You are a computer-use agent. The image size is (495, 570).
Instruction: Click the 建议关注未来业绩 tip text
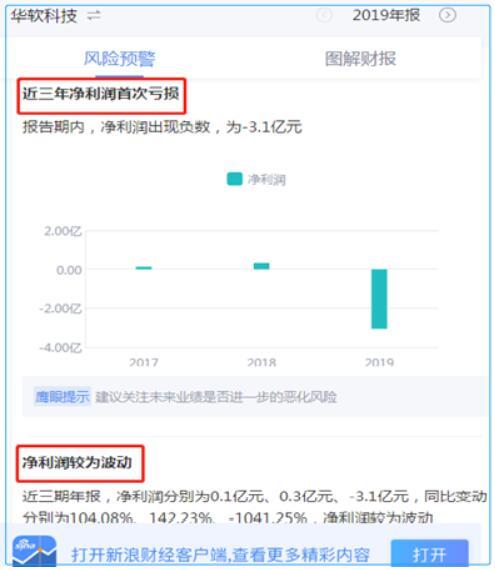point(216,397)
